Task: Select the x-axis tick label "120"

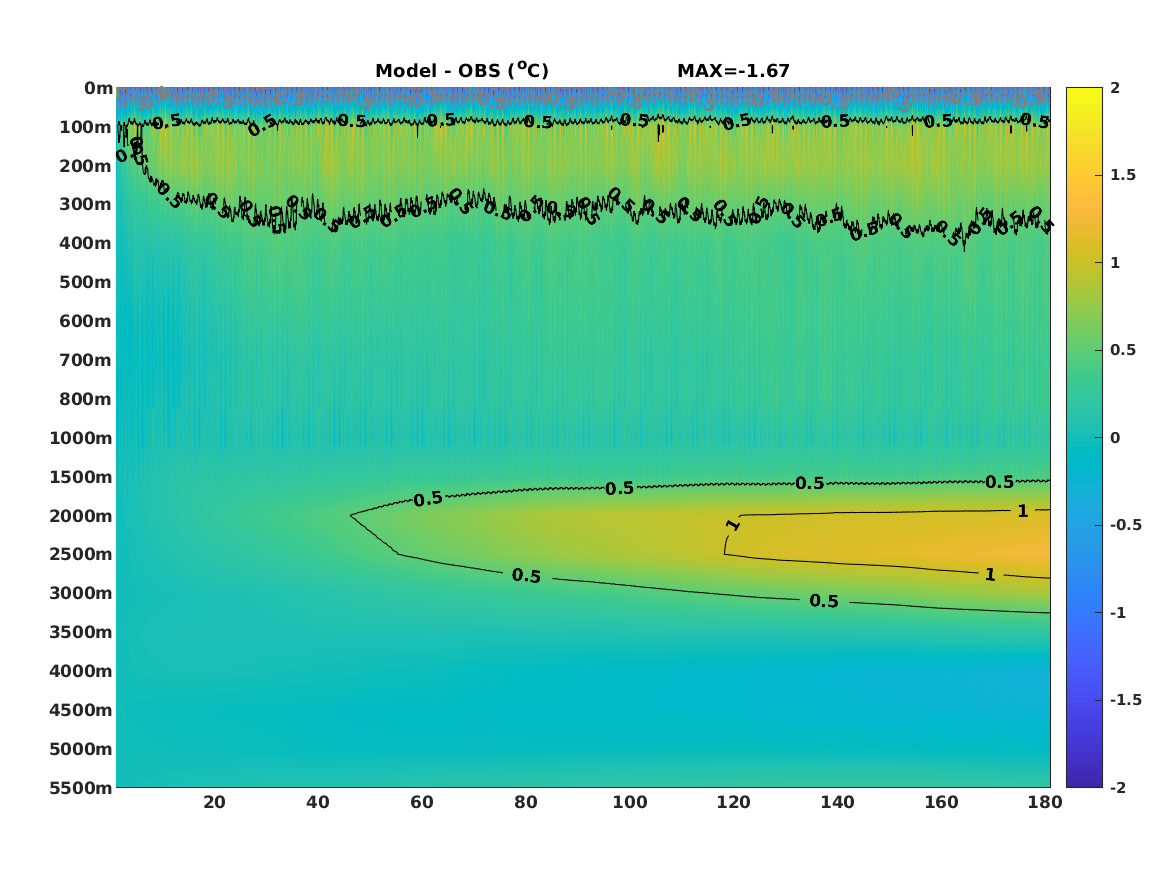Action: pos(734,802)
